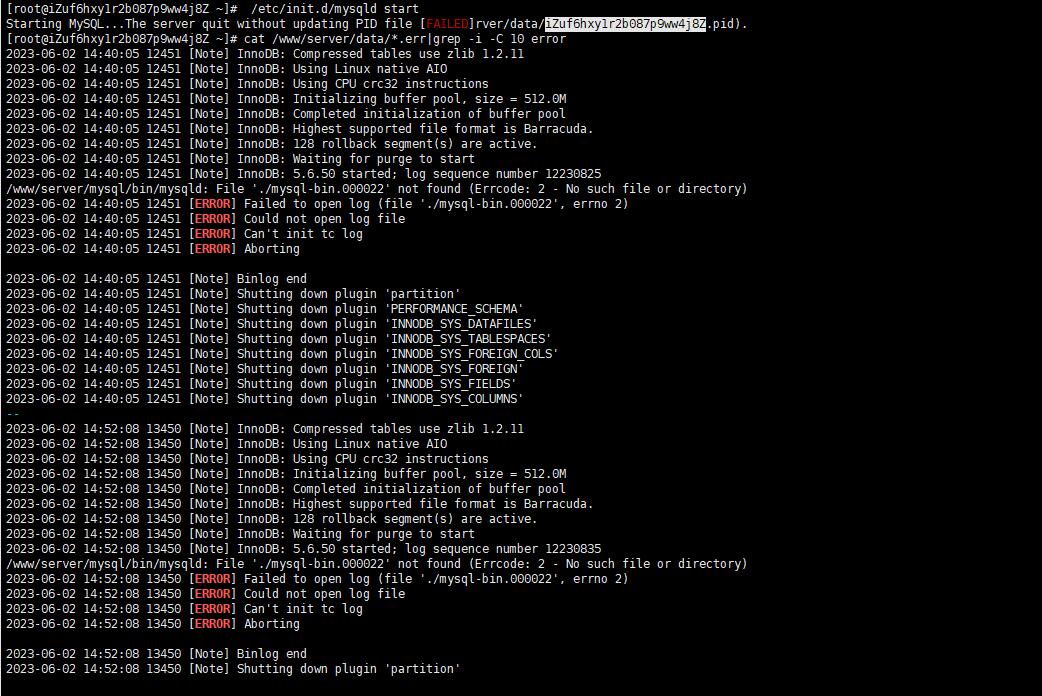
Task: Click first 'Failed to open log' ERROR line
Action: (317, 204)
